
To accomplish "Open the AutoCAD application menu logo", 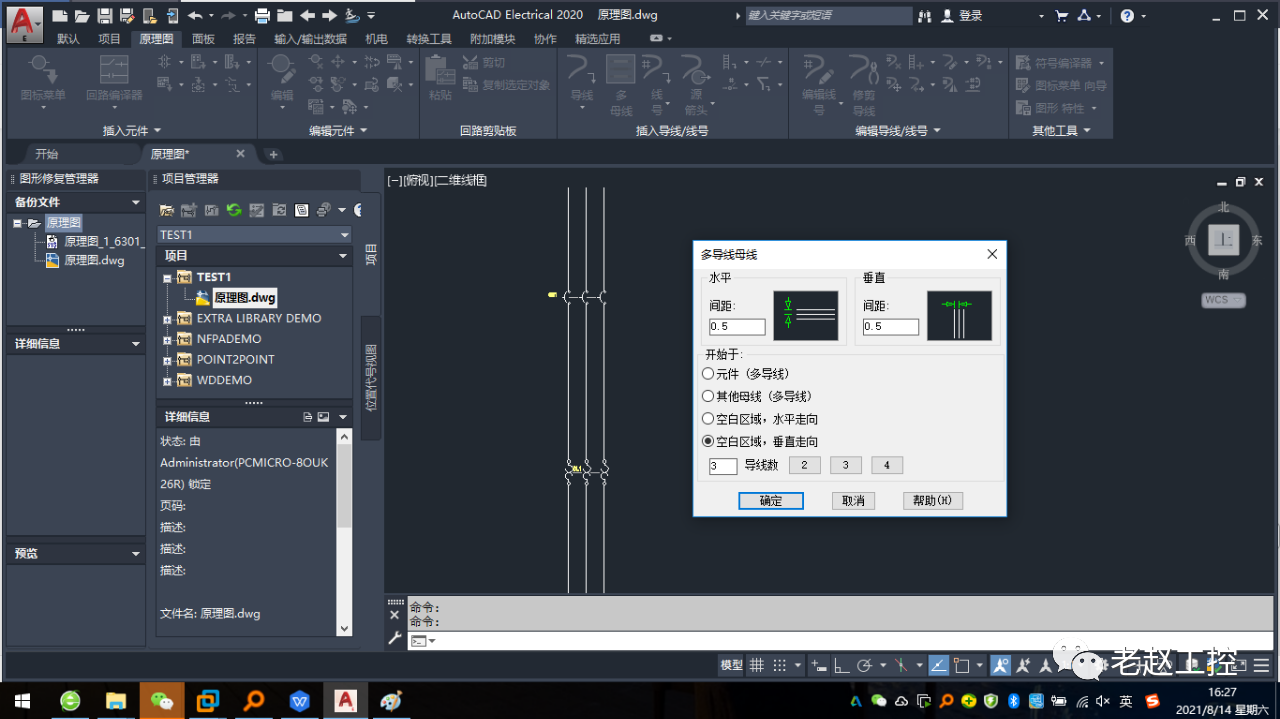I will [25, 23].
